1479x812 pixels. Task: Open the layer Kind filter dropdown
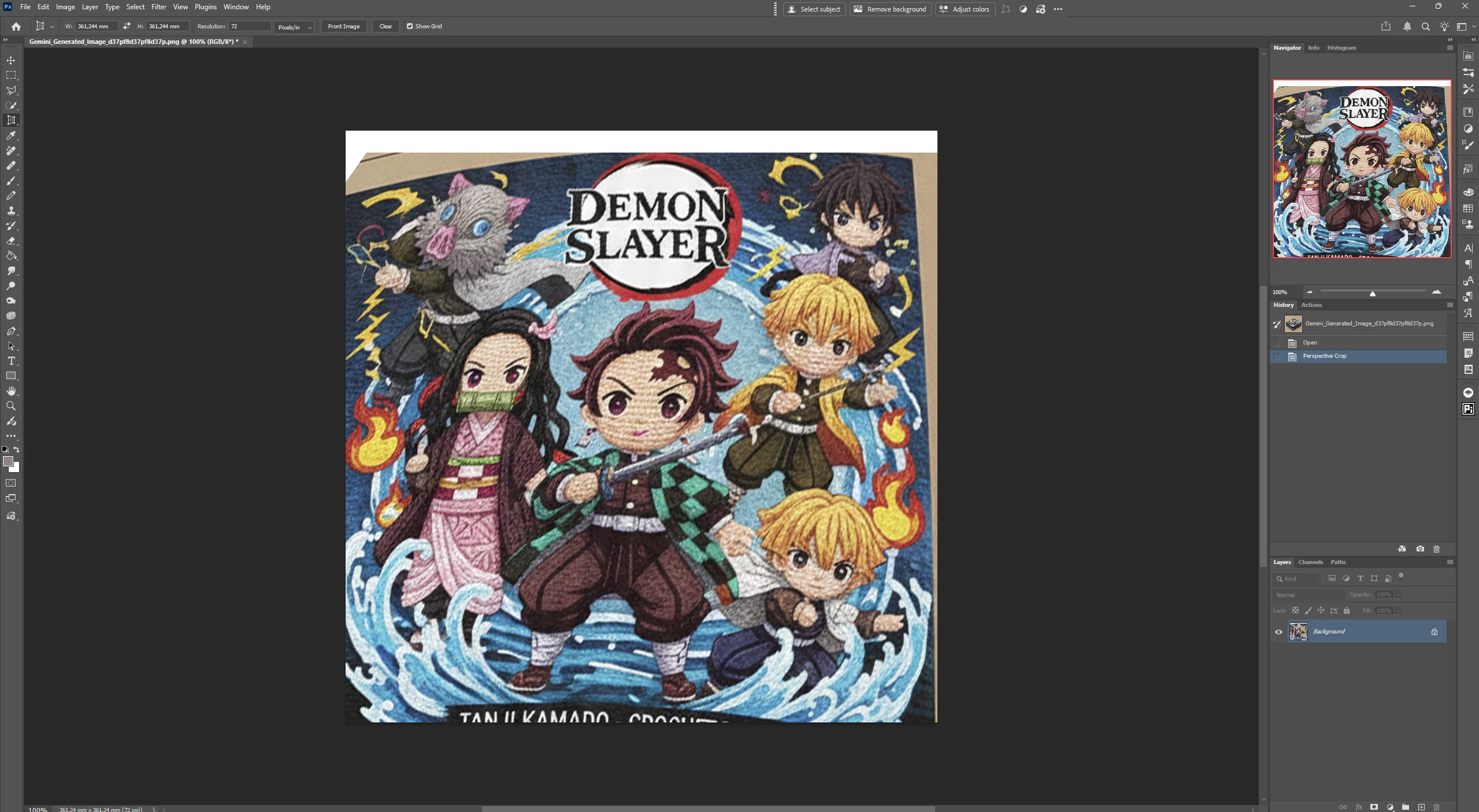point(1298,579)
